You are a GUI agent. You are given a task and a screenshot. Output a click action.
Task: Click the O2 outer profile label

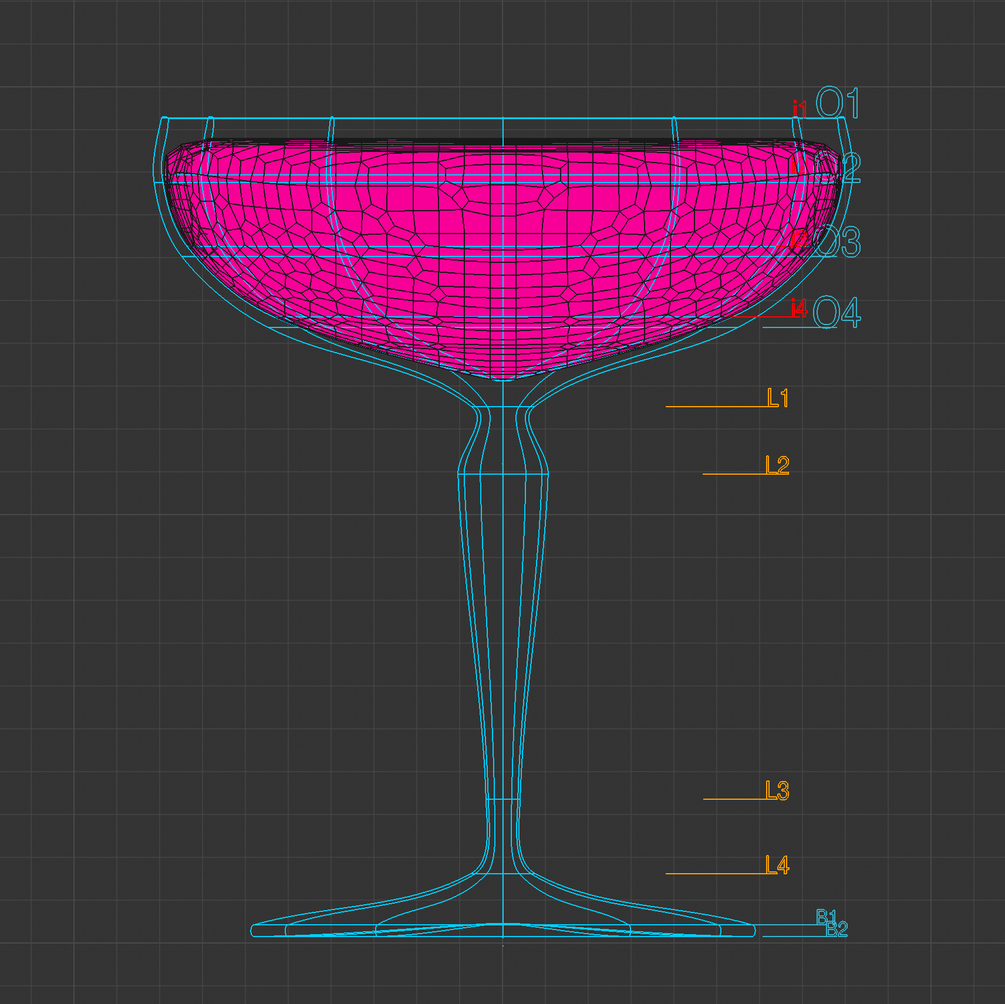[838, 168]
